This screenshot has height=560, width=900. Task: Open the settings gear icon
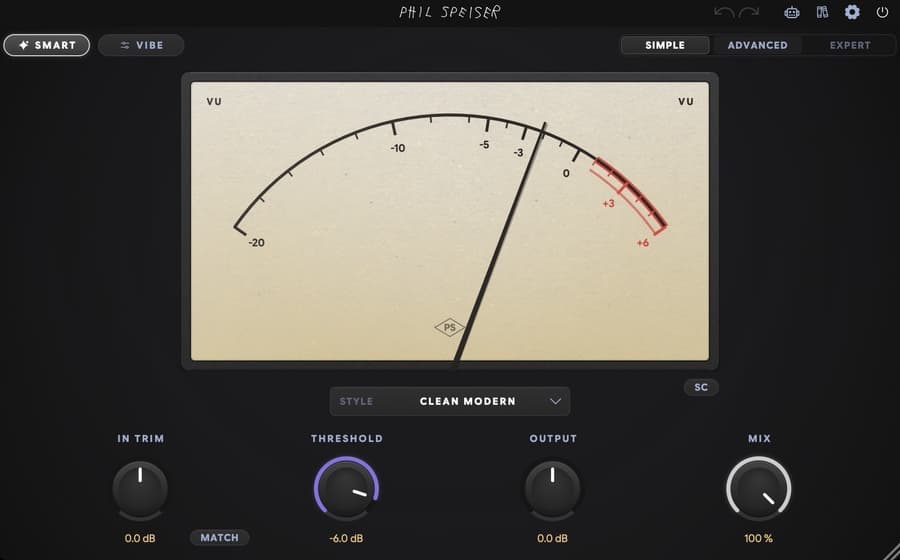[852, 12]
